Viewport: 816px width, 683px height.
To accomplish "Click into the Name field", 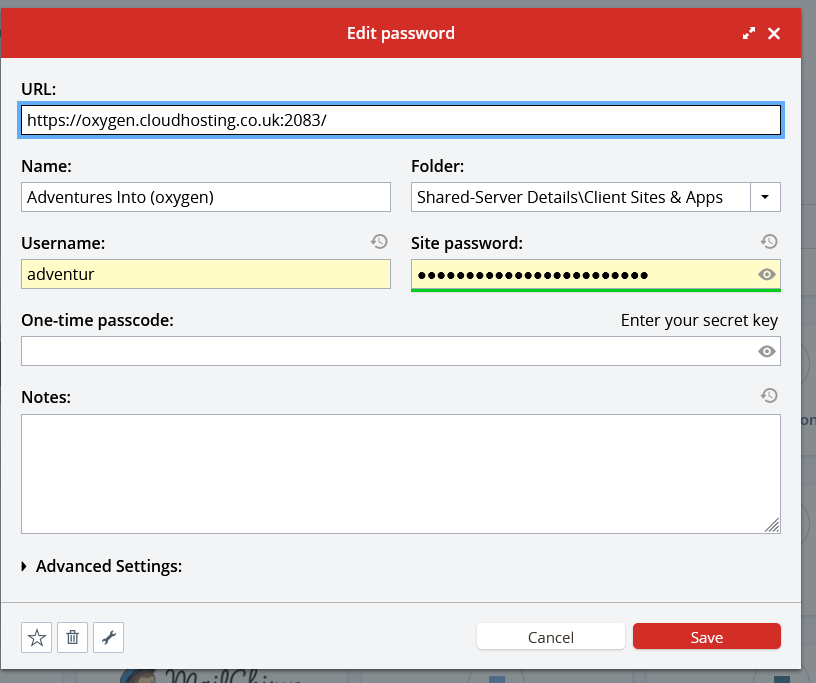I will (x=205, y=197).
